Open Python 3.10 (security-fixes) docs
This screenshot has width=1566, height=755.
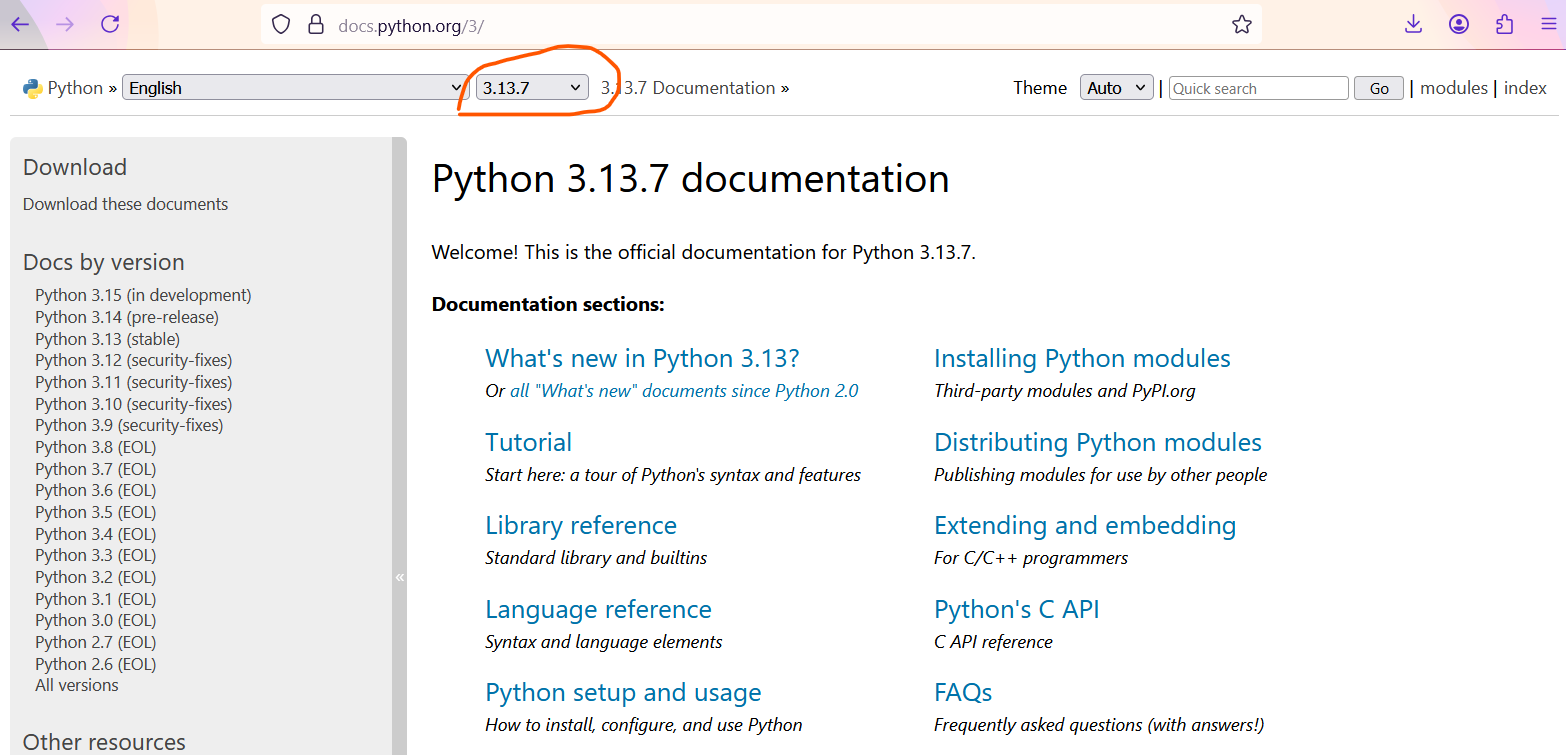point(133,404)
